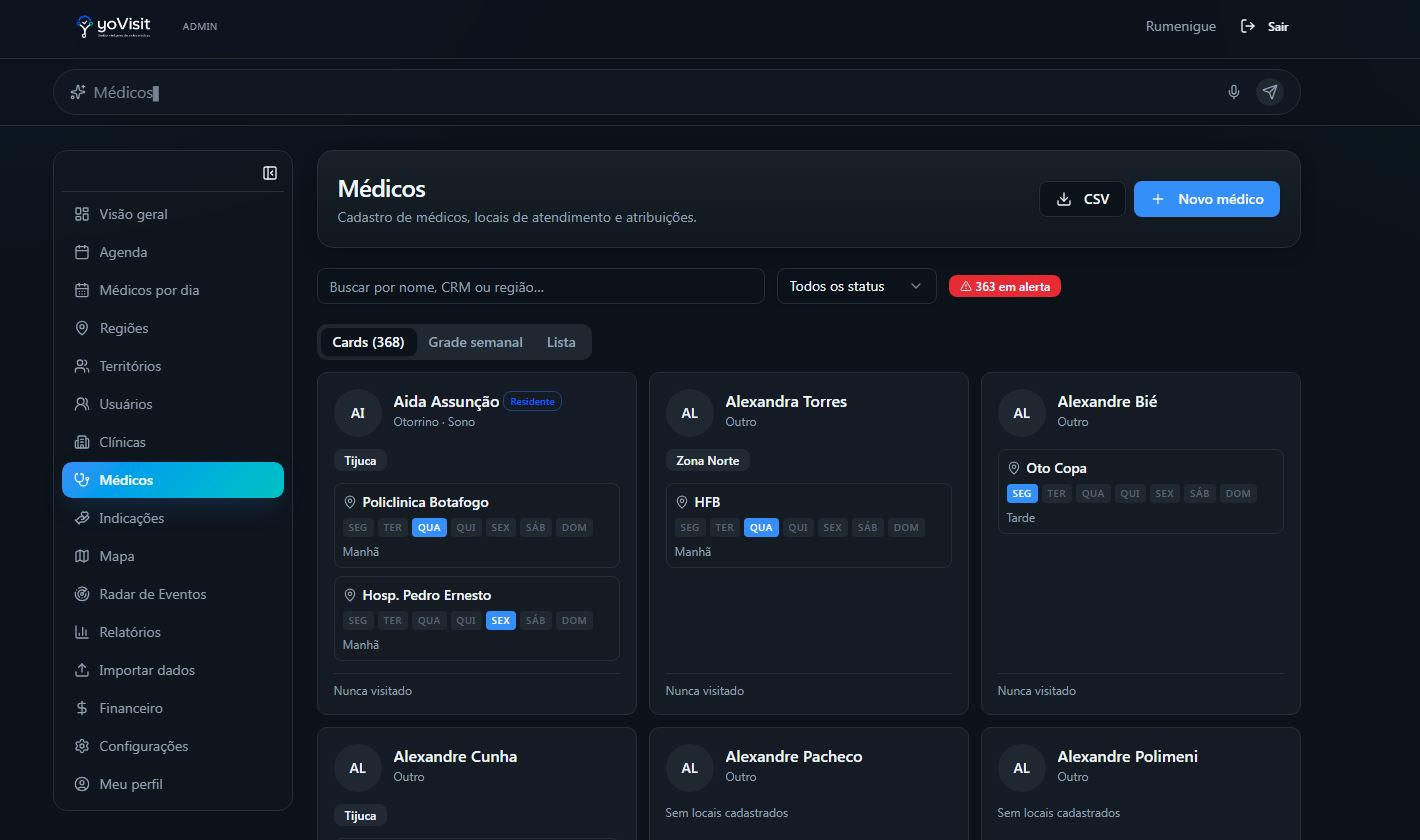Open the Alexandre Polimeni card name

(1127, 756)
